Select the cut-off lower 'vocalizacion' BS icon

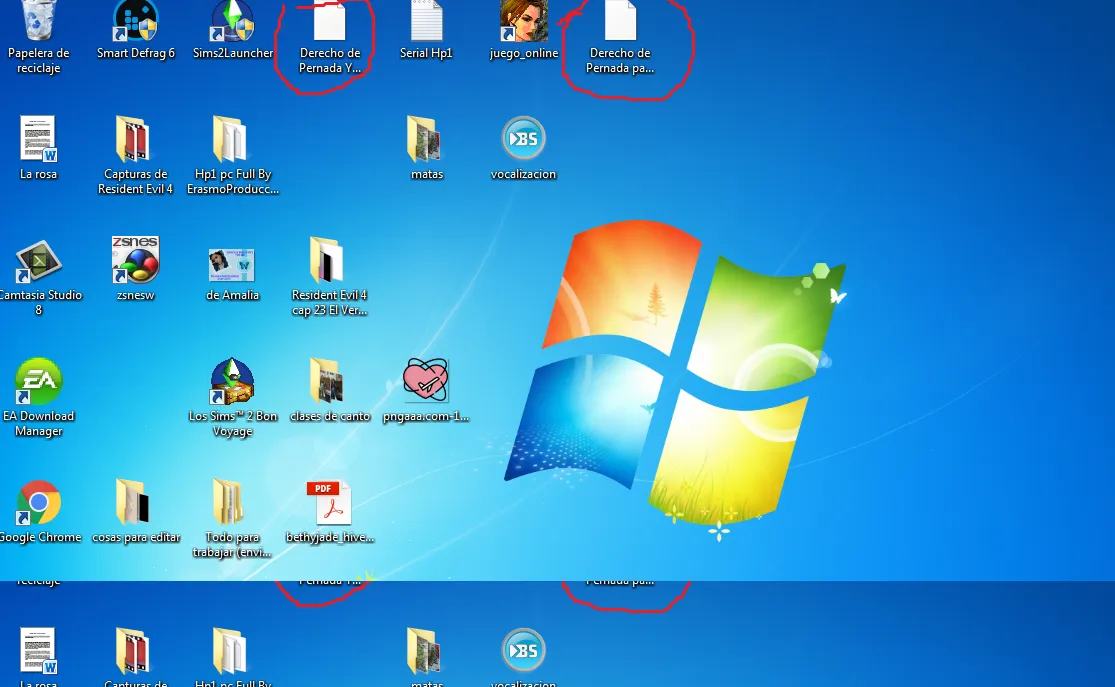coord(523,650)
